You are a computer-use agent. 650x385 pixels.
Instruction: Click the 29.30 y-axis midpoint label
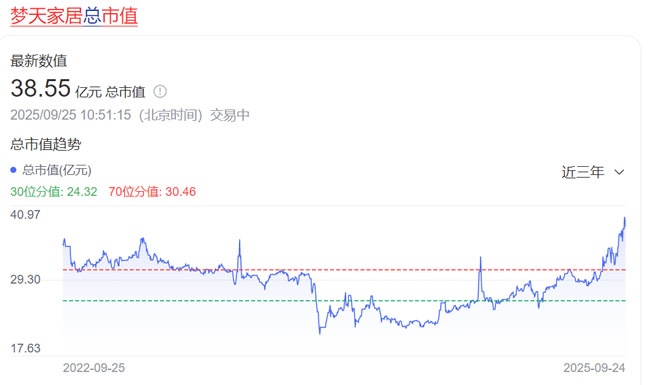pos(25,279)
